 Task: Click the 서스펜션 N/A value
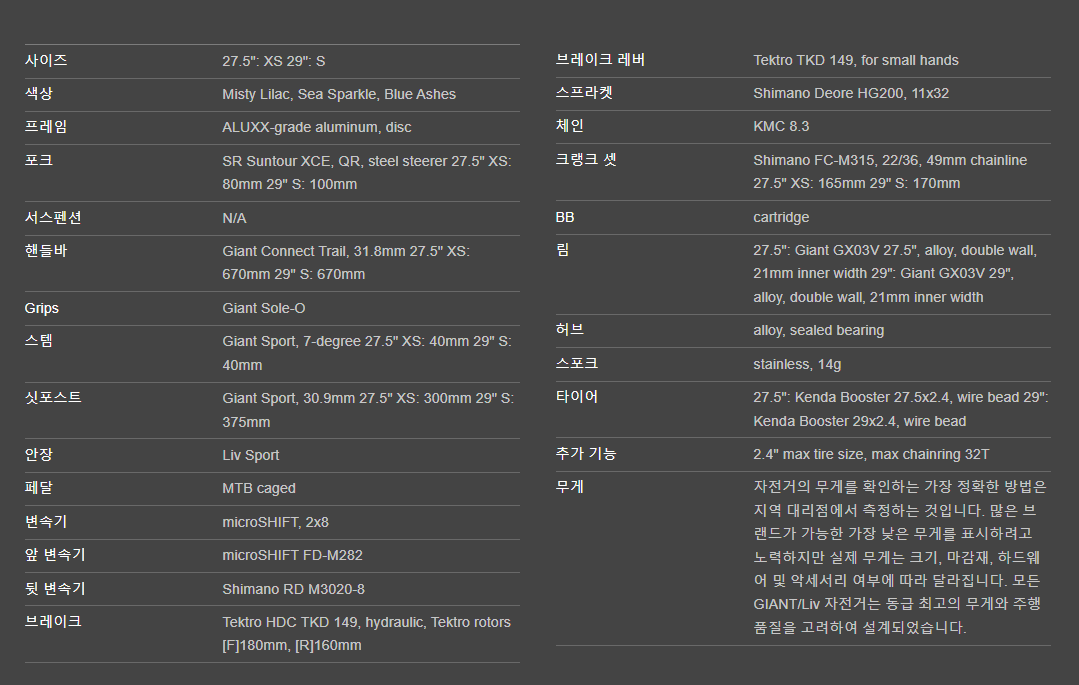tap(234, 218)
